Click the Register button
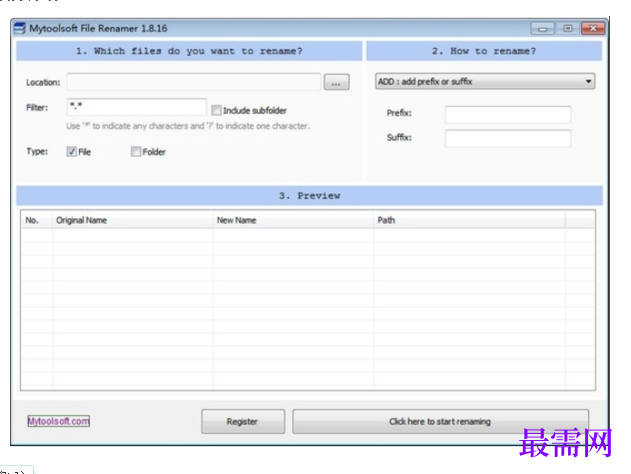This screenshot has width=631, height=474. [x=243, y=422]
